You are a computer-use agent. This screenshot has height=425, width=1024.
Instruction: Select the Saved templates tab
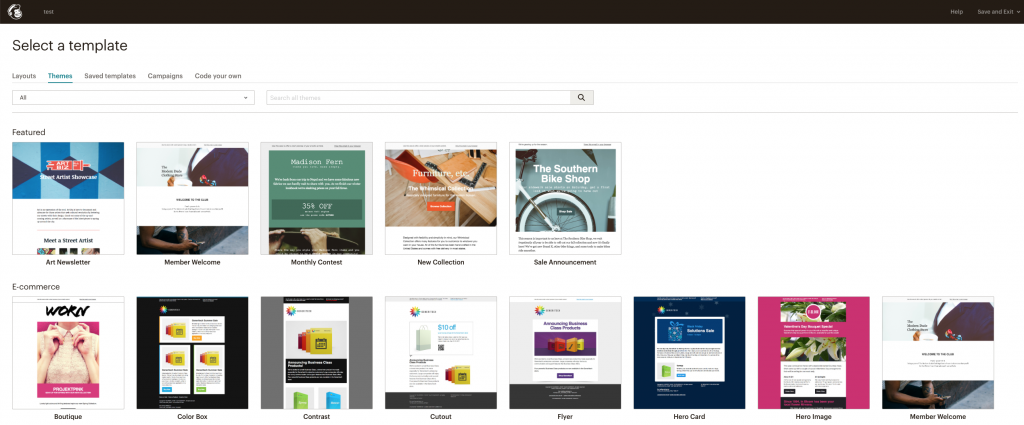coord(110,76)
